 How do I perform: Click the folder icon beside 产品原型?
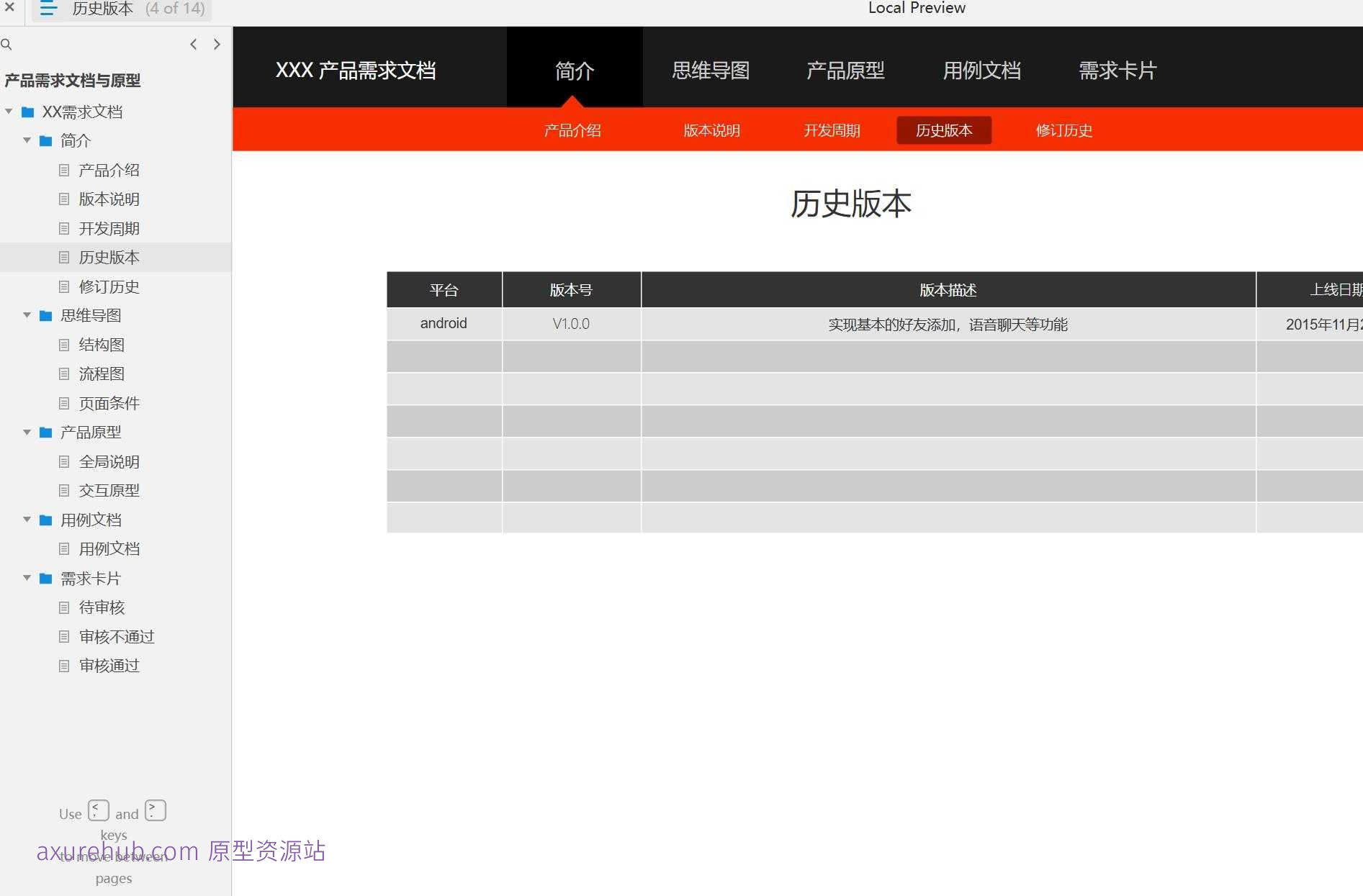[45, 432]
